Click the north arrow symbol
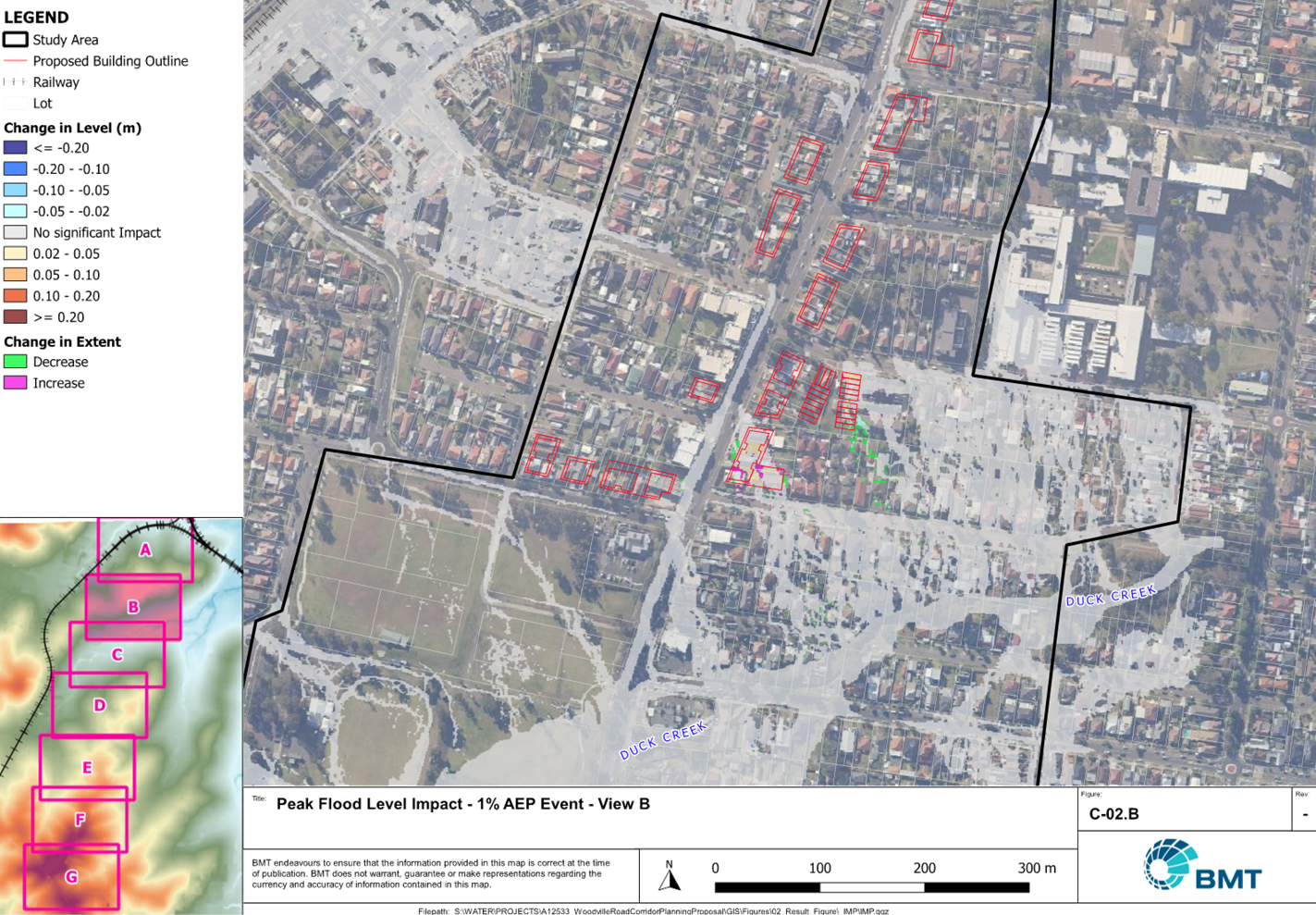Screen dimensions: 1316x915 [670, 875]
